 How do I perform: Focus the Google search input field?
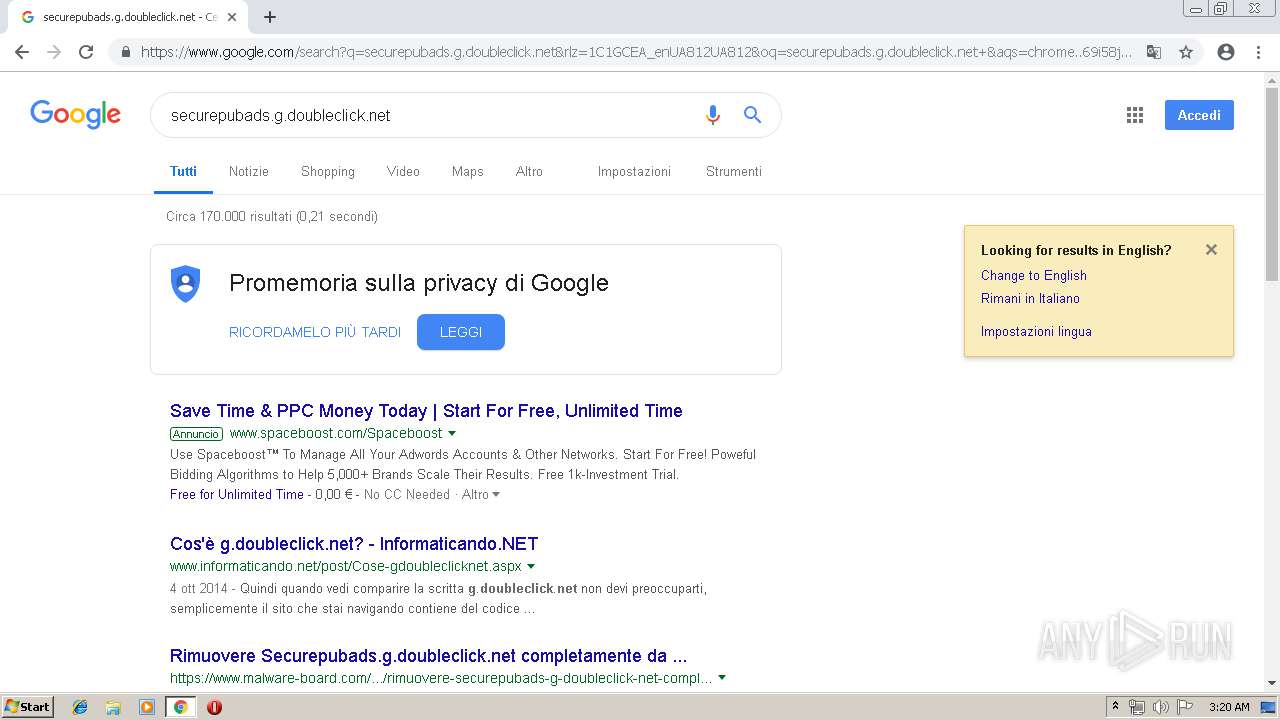430,115
